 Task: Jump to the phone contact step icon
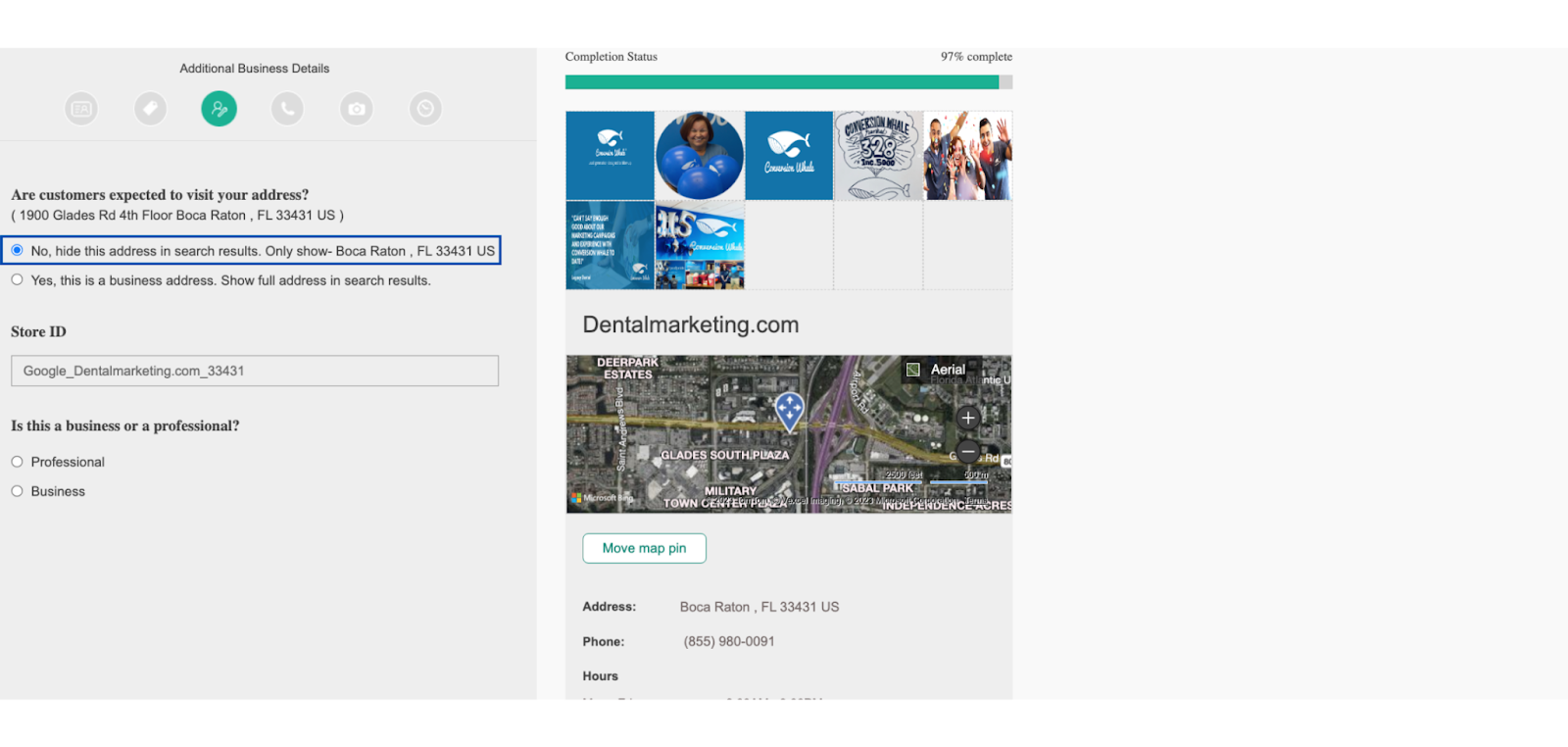coord(287,109)
